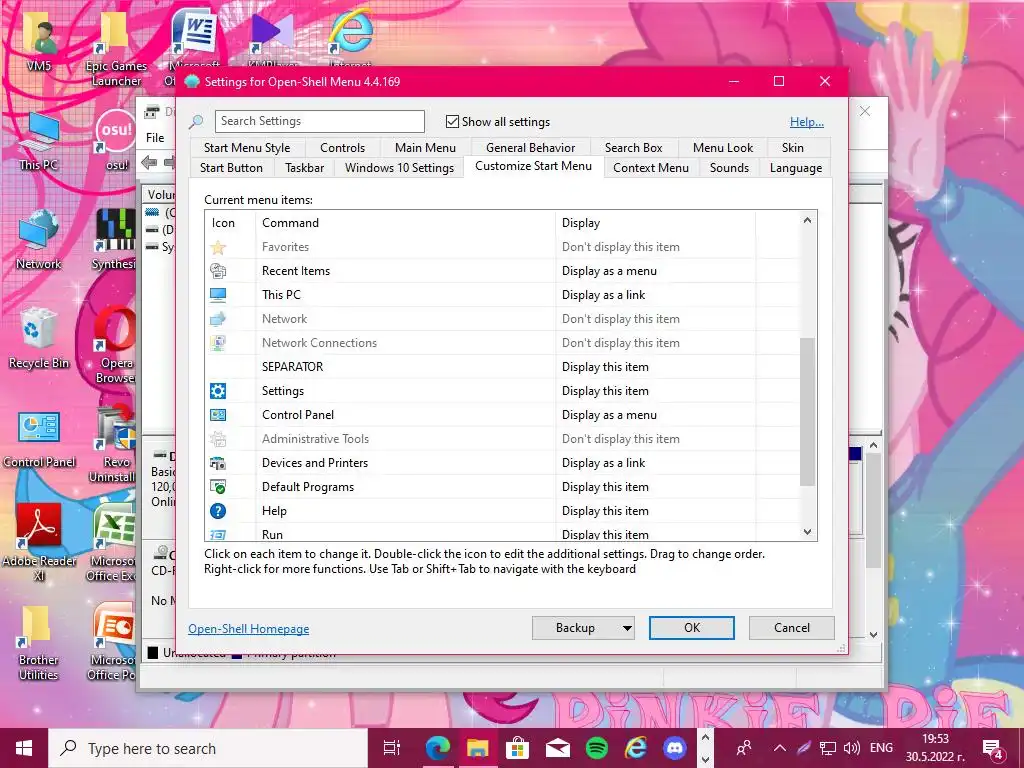Click the Backup button

[575, 628]
